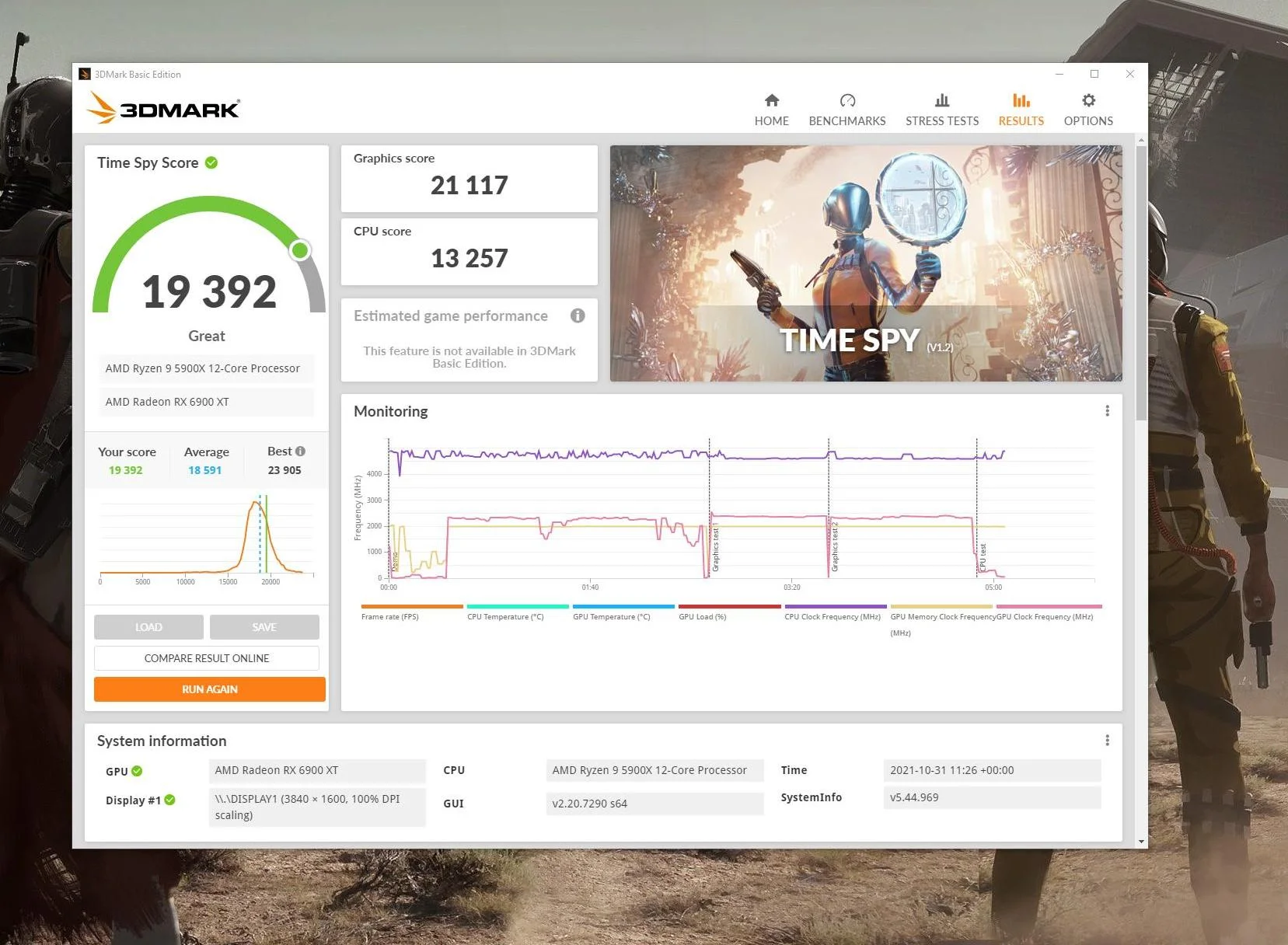Viewport: 1288px width, 945px height.
Task: Click Compare Result Online
Action: point(207,658)
